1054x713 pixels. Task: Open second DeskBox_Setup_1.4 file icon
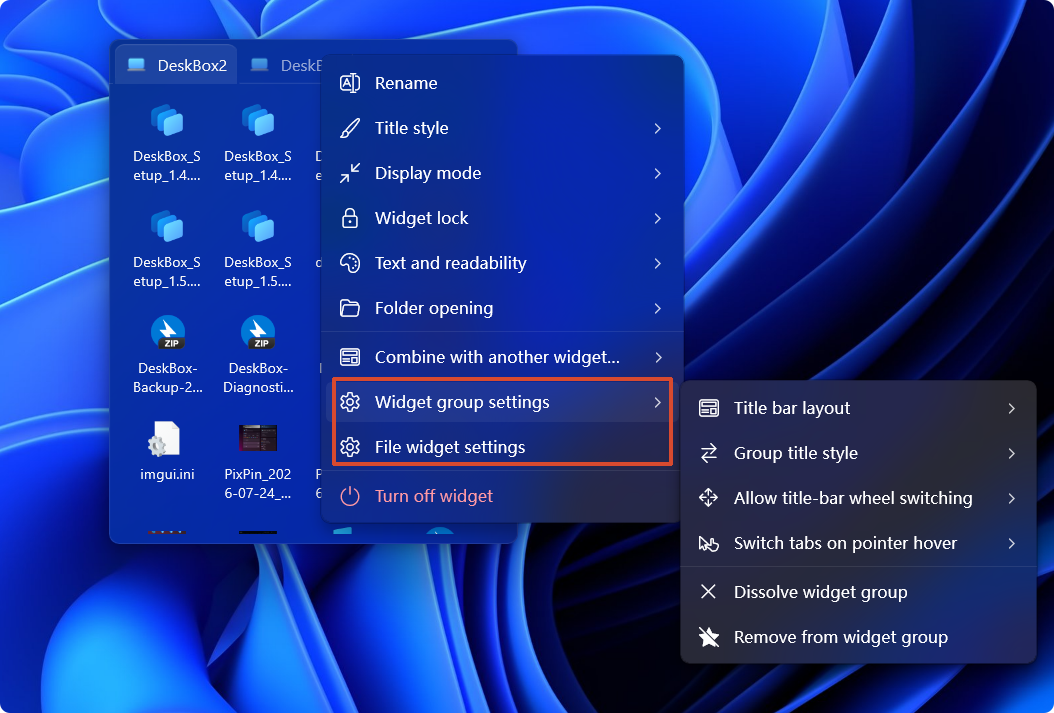[258, 121]
